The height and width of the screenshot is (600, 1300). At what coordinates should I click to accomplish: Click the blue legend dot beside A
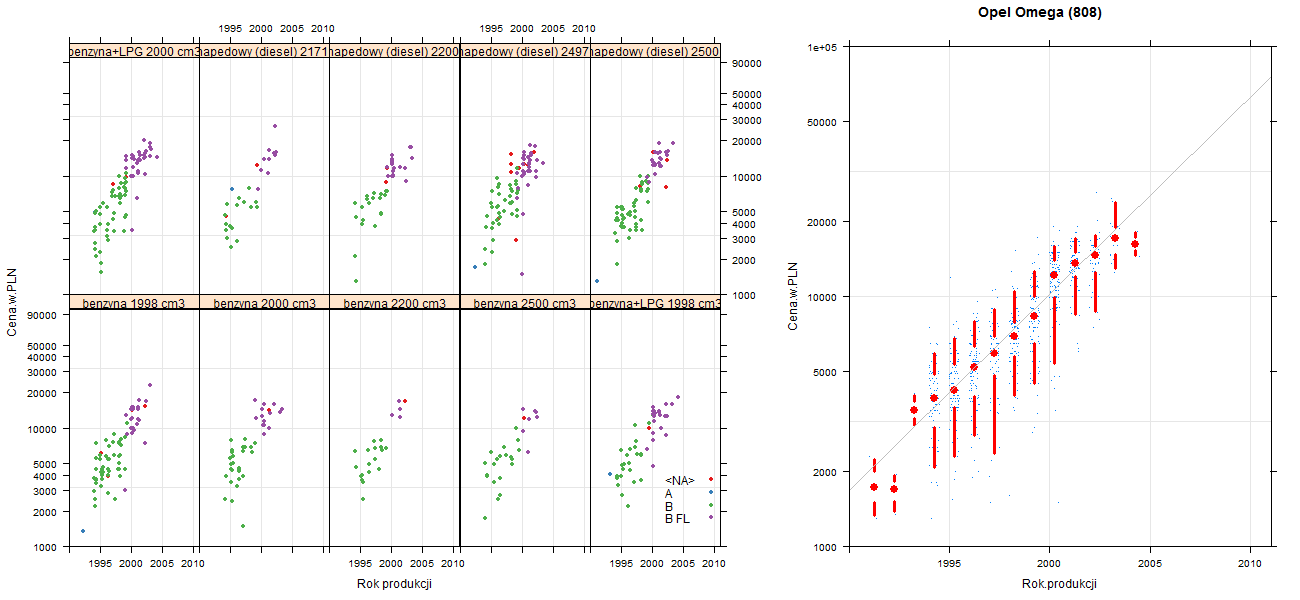click(x=710, y=492)
